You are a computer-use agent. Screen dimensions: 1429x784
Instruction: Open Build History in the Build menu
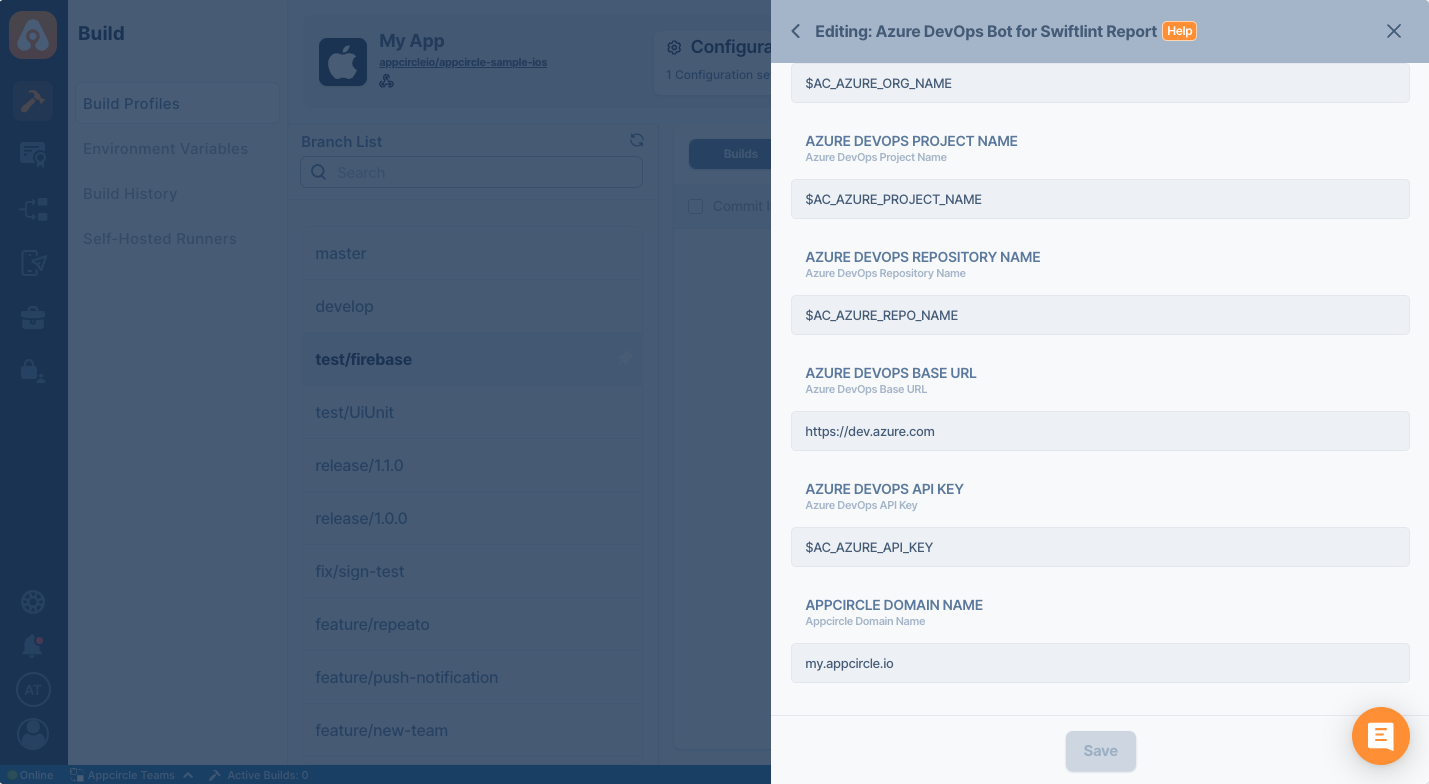click(130, 194)
